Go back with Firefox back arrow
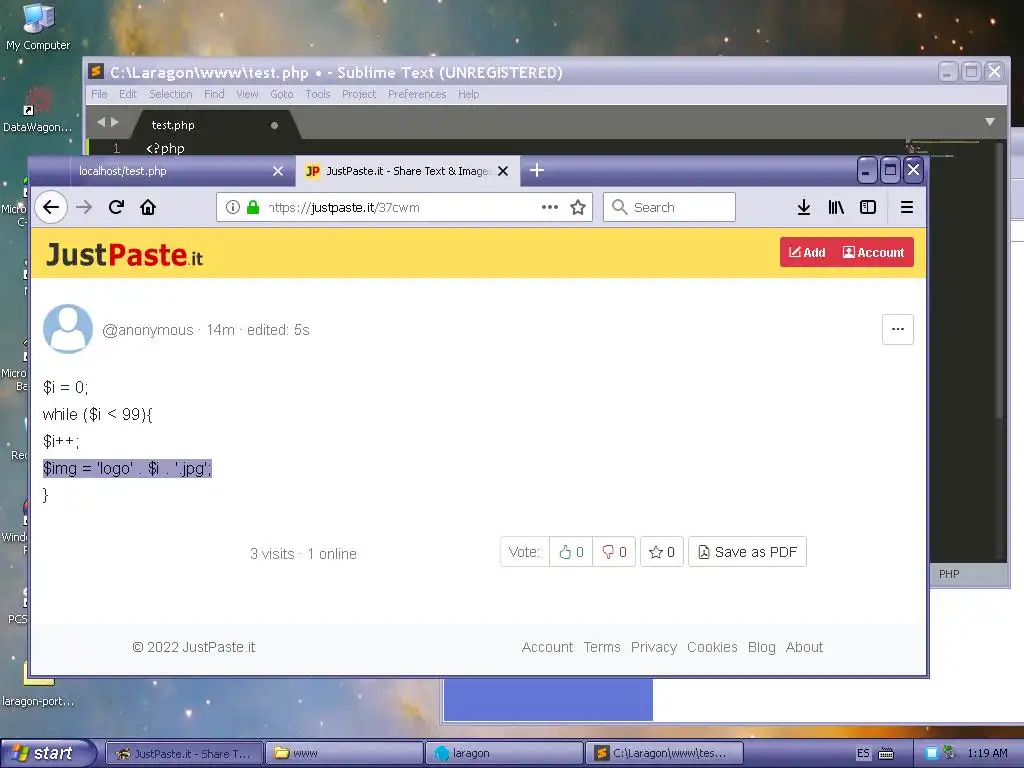This screenshot has width=1024, height=768. click(51, 208)
